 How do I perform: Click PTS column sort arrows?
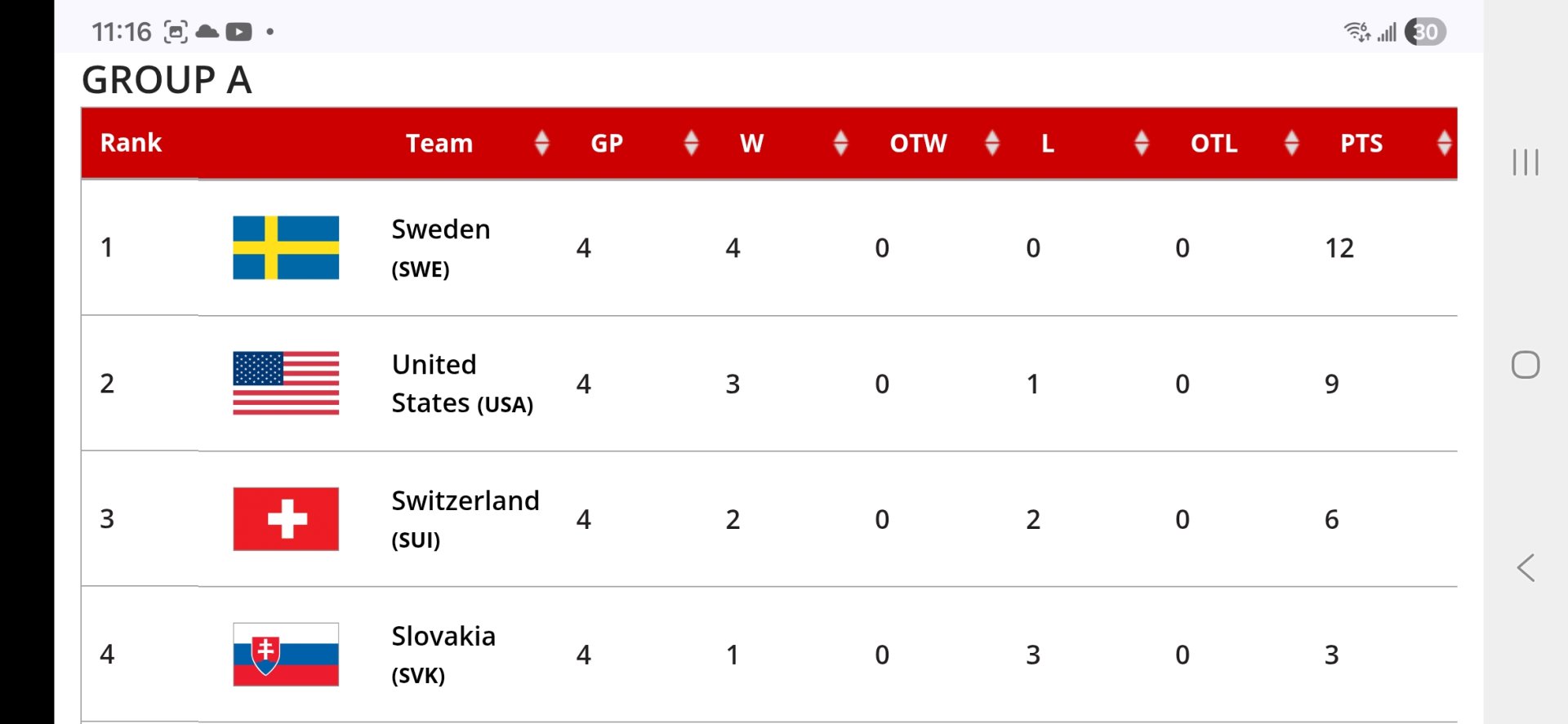click(1444, 144)
